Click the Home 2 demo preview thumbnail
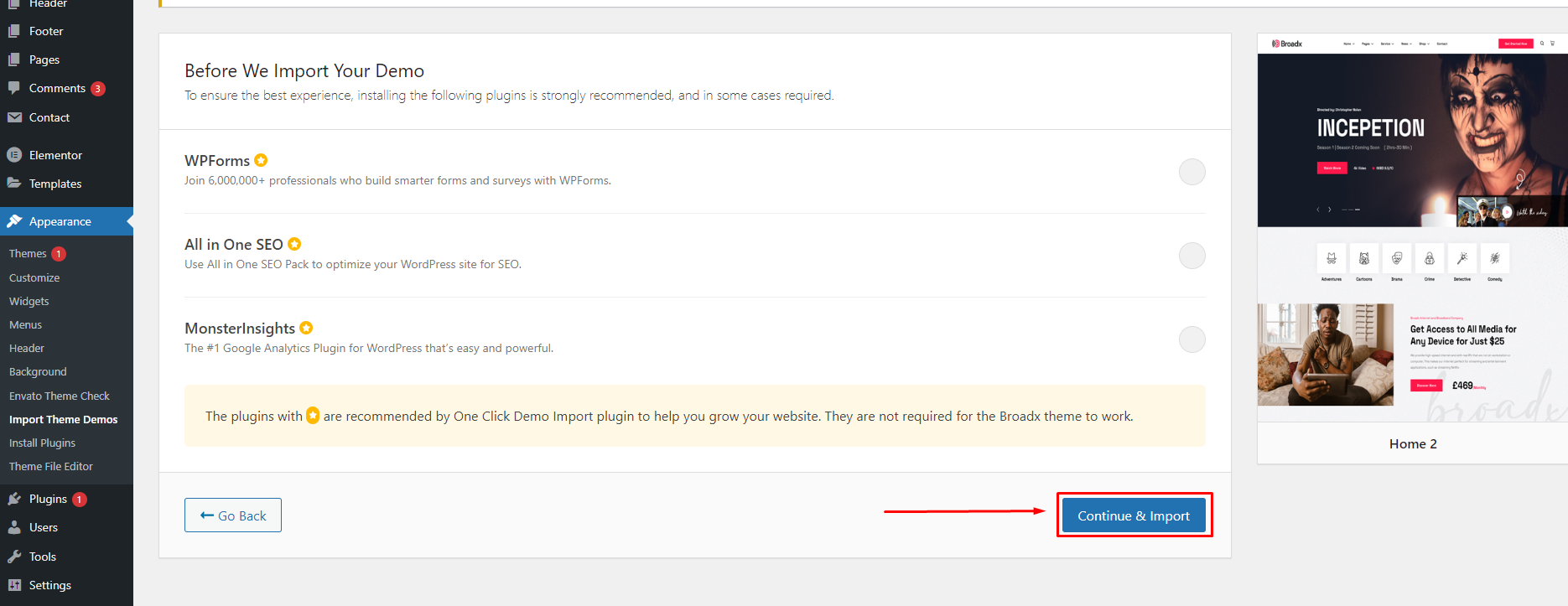1568x606 pixels. point(1412,228)
